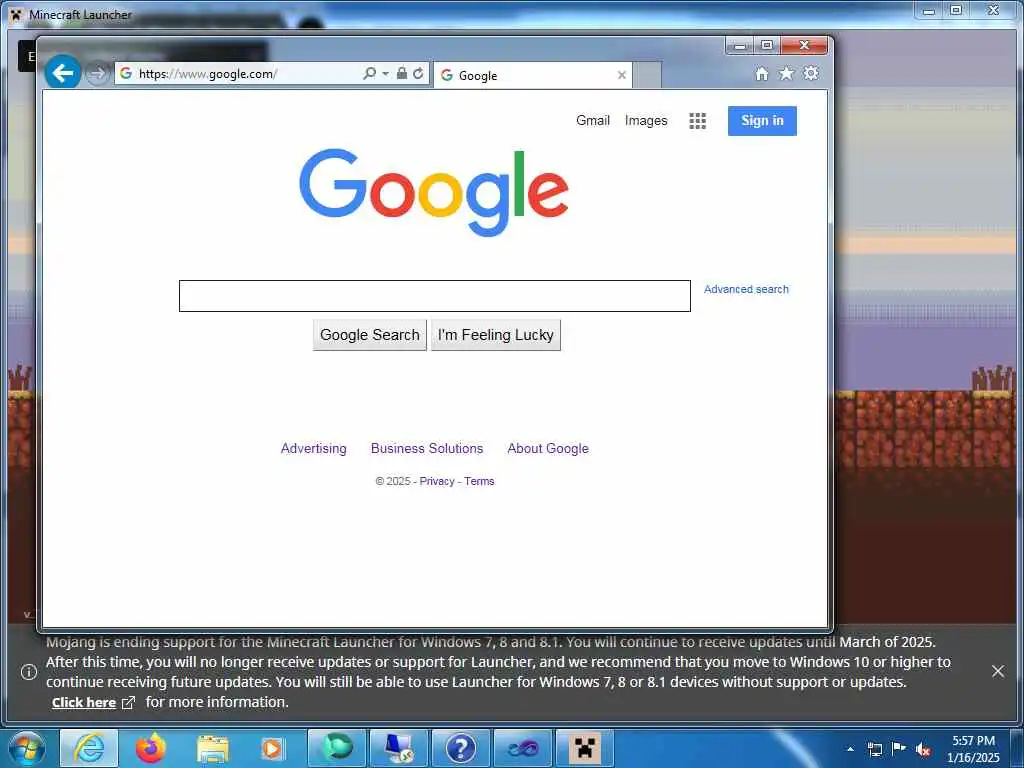Open Business Solutions link
This screenshot has width=1024, height=768.
(x=427, y=449)
